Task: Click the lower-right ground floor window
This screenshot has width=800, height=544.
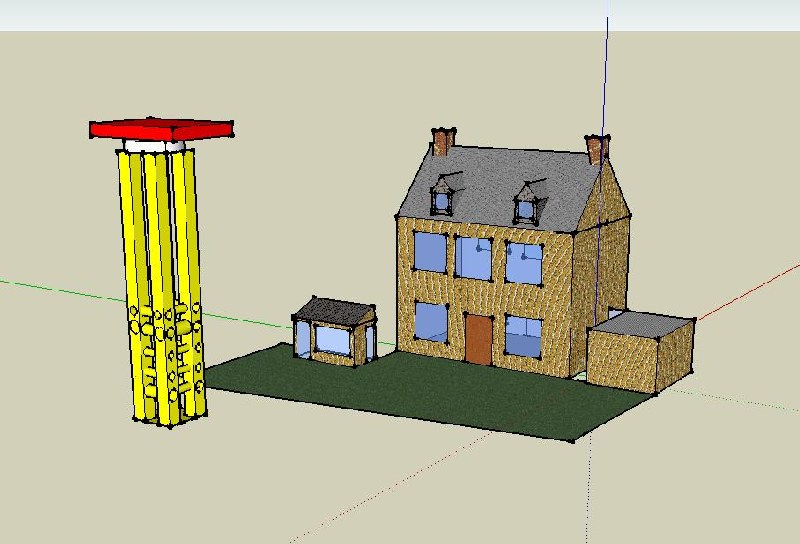Action: (x=522, y=337)
